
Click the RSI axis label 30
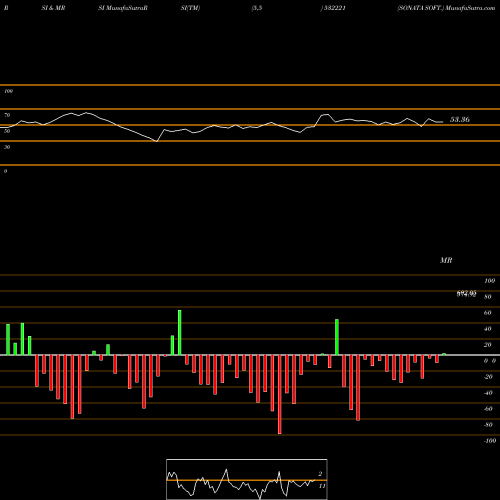(x=7, y=147)
